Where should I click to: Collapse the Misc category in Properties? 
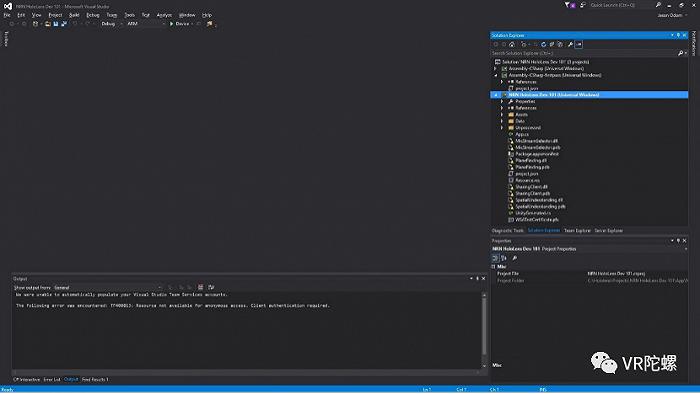493,267
